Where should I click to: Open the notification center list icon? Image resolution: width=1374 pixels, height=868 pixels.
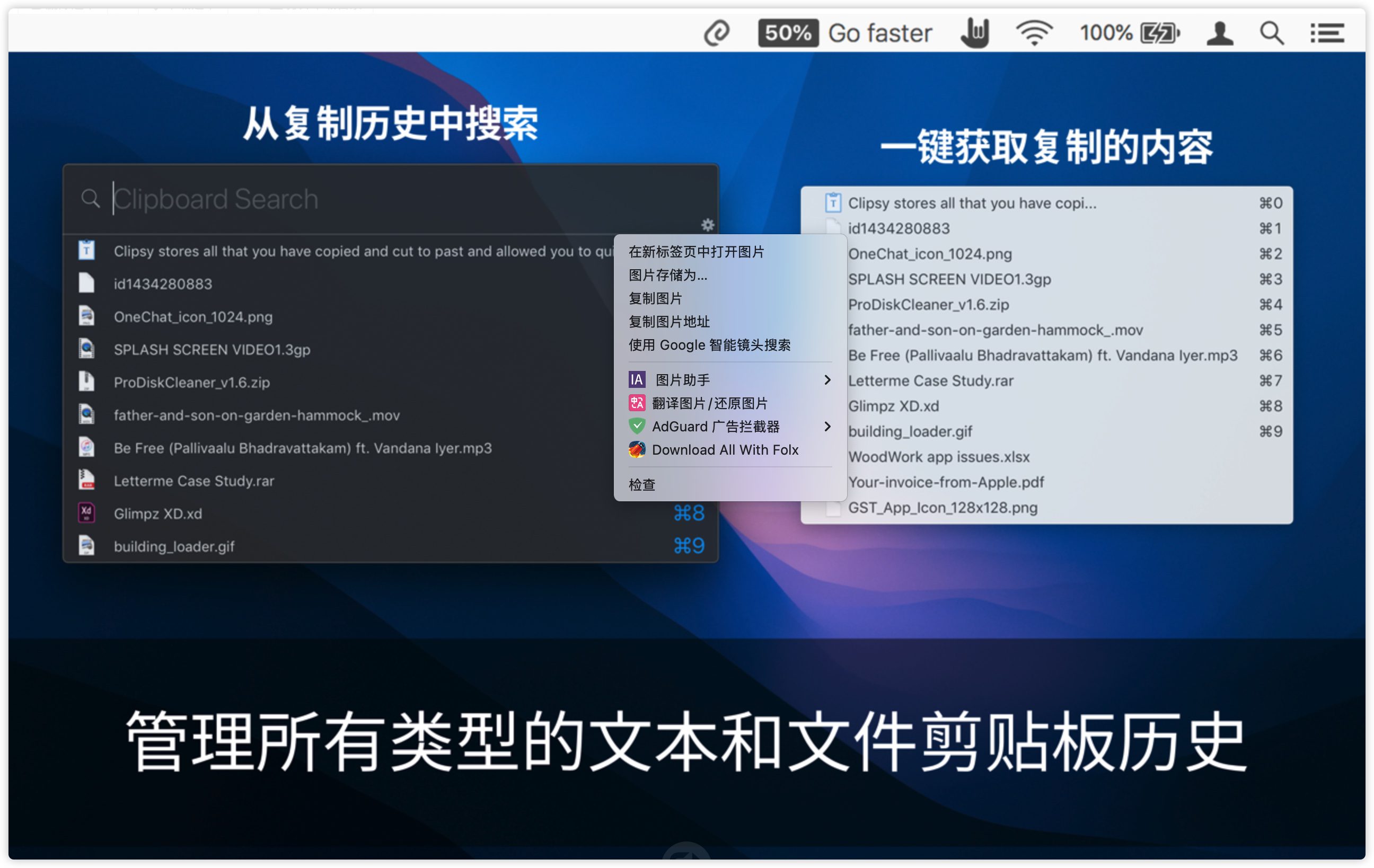coord(1327,32)
